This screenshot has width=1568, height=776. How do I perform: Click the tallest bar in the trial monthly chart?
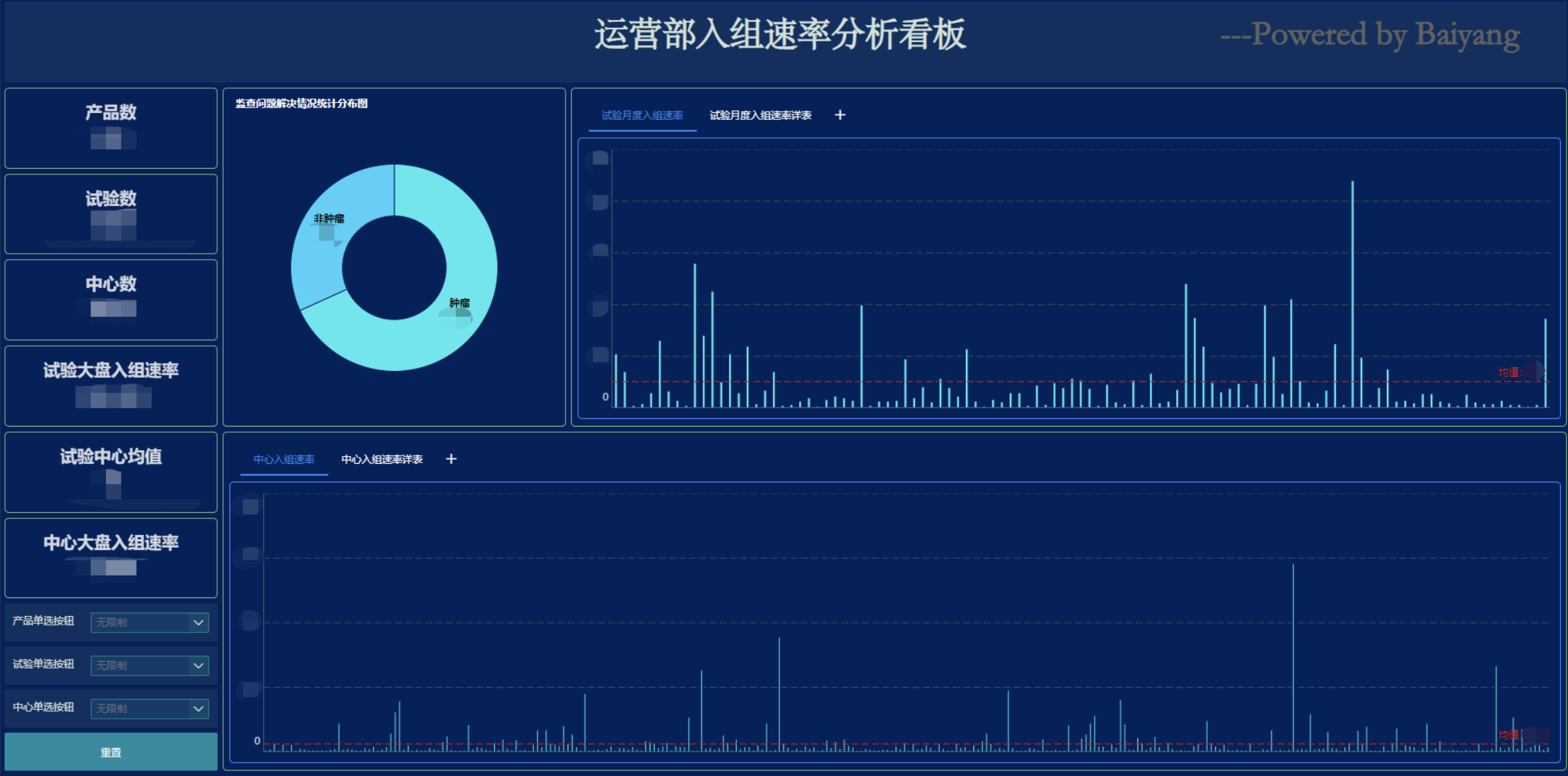pos(1352,296)
